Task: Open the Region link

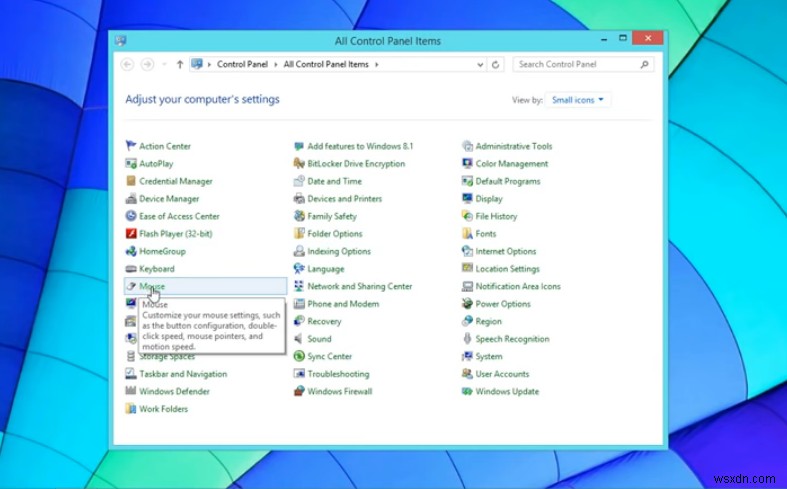Action: pyautogui.click(x=488, y=321)
